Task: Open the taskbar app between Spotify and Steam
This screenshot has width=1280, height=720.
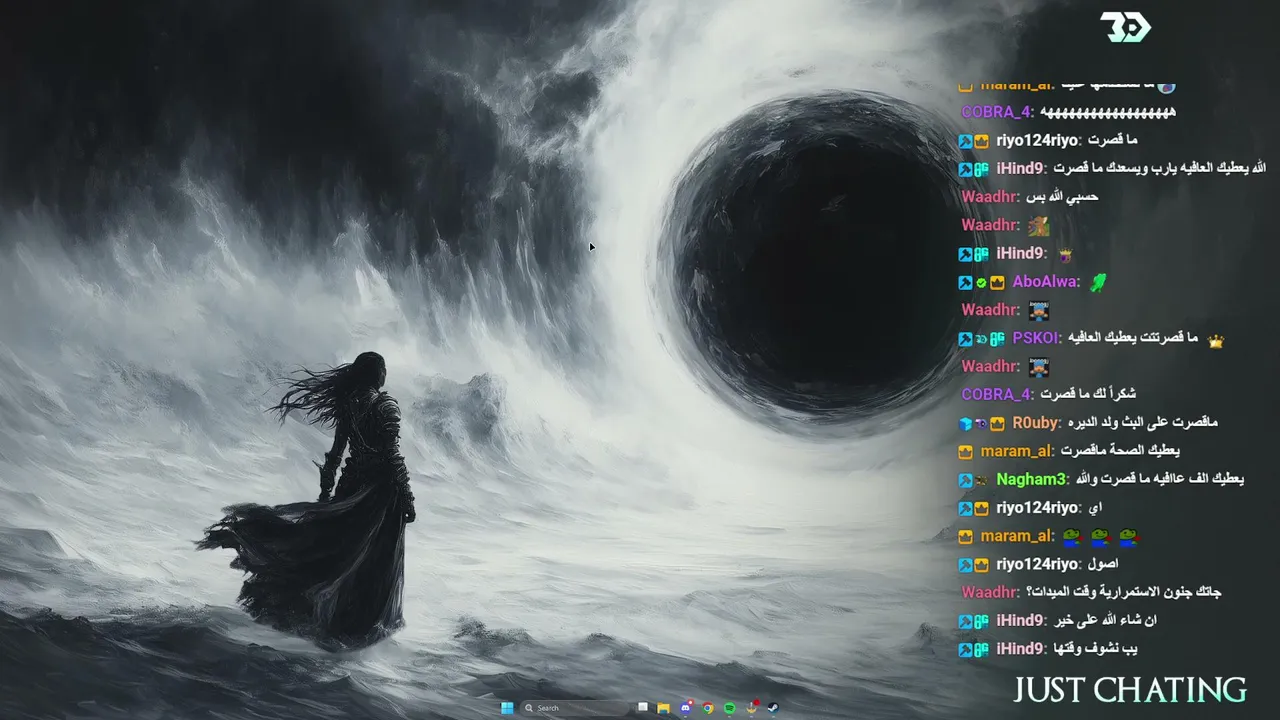Action: 752,708
